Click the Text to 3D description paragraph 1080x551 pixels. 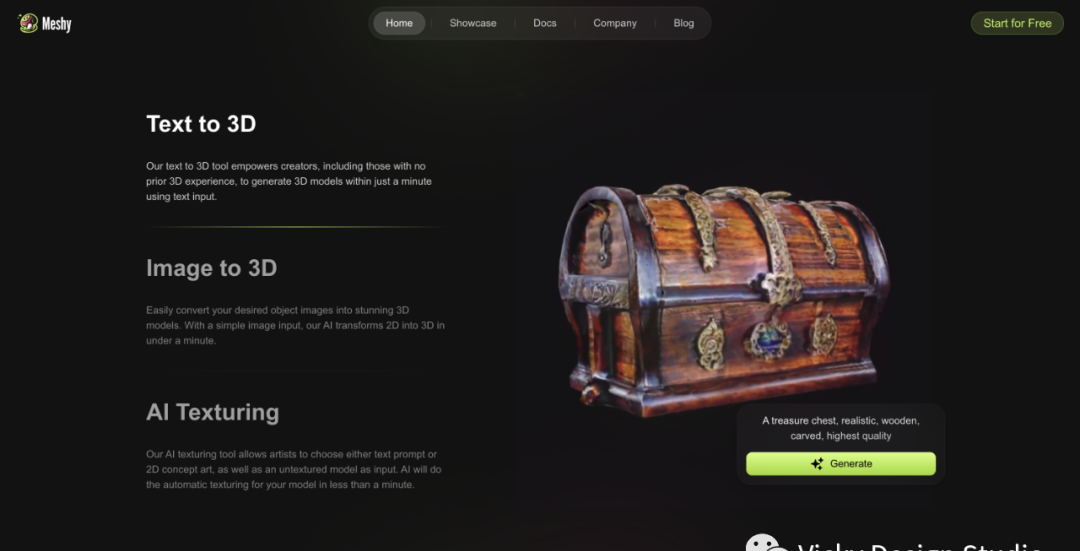[x=289, y=181]
